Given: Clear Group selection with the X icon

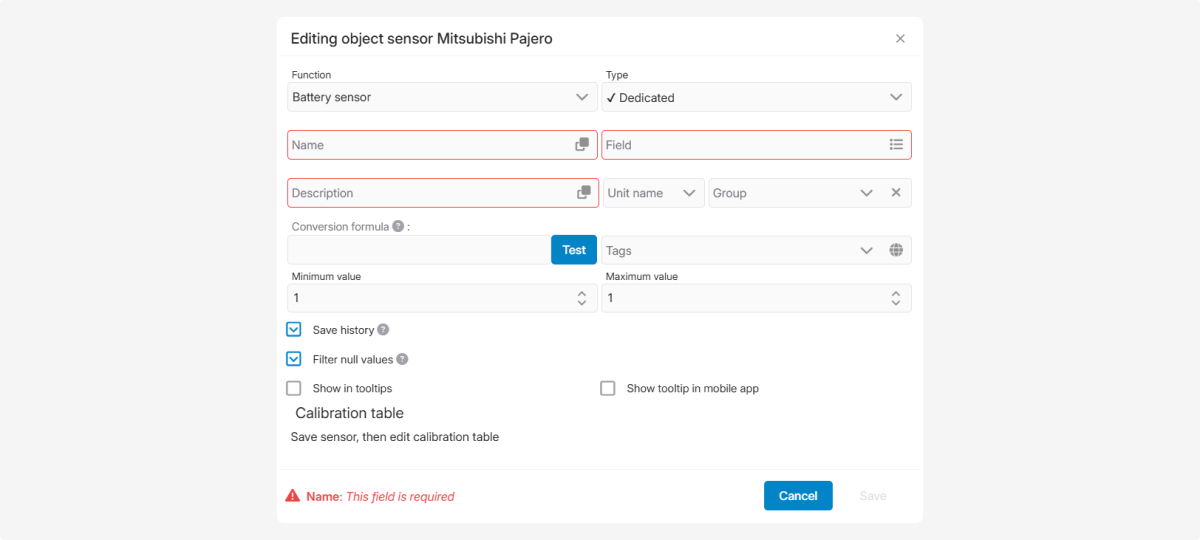Looking at the screenshot, I should tap(896, 193).
